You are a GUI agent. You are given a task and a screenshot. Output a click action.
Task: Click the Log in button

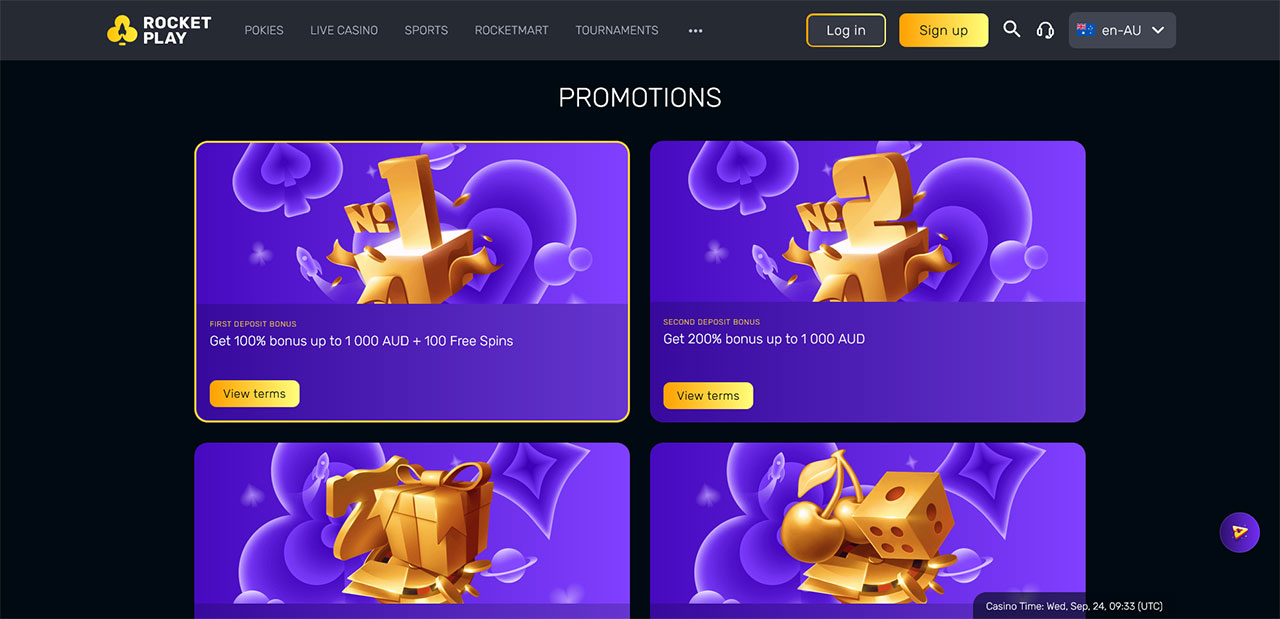846,30
